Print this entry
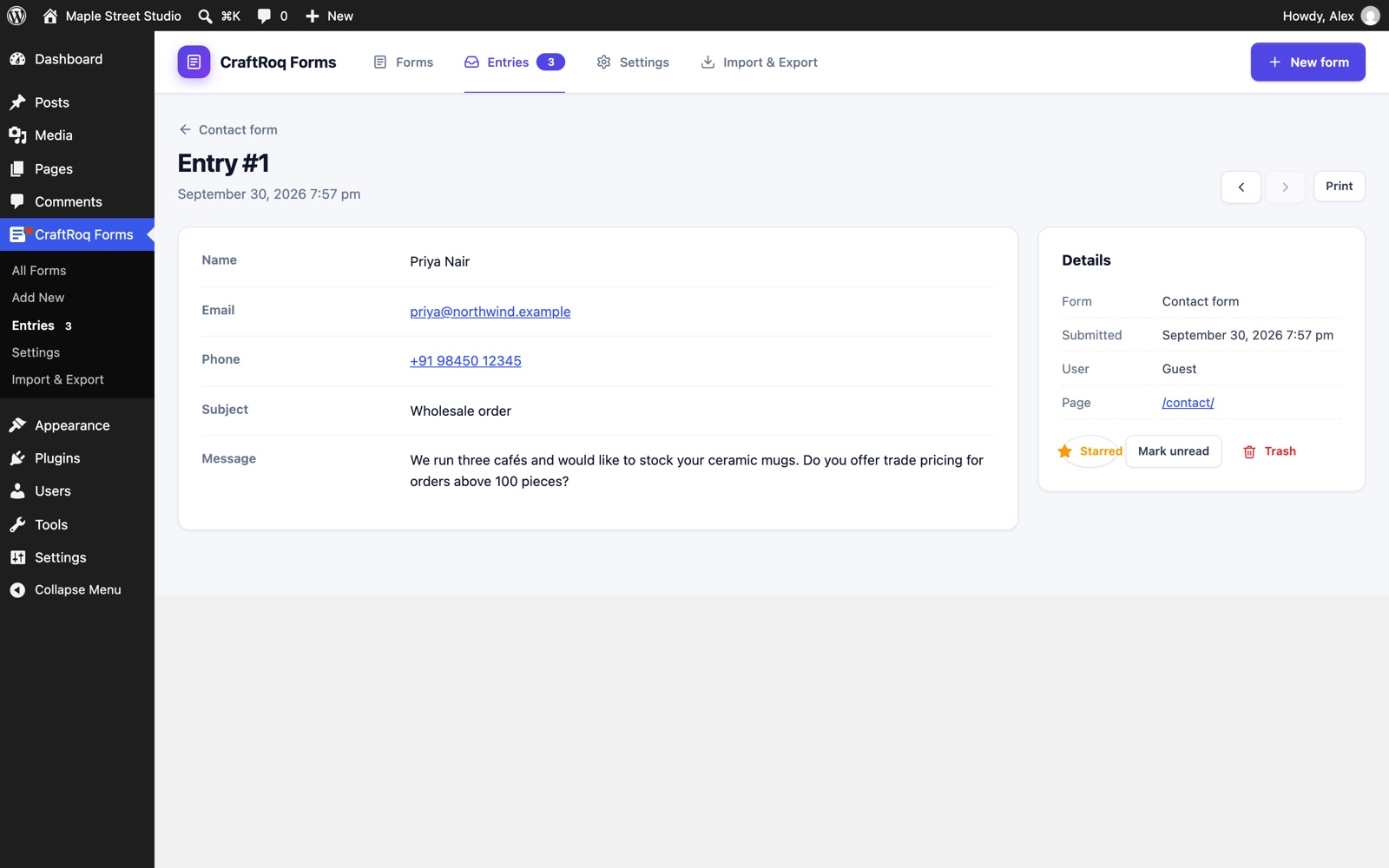Image resolution: width=1389 pixels, height=868 pixels. point(1339,187)
